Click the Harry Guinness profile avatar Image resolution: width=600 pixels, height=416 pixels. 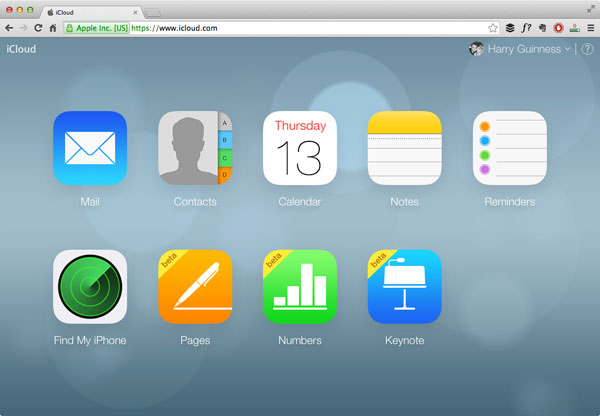476,49
